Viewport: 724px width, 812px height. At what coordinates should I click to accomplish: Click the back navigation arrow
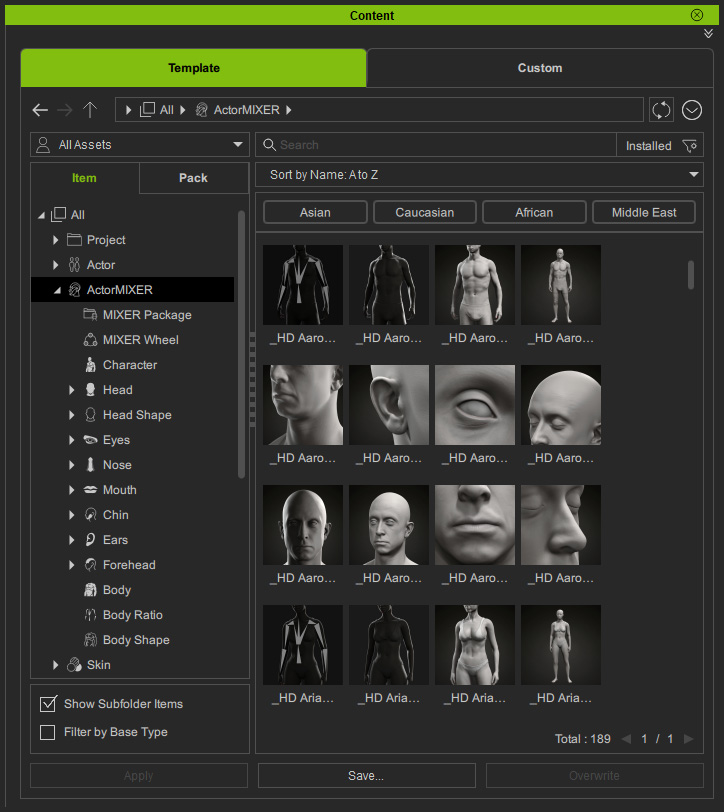tap(40, 110)
